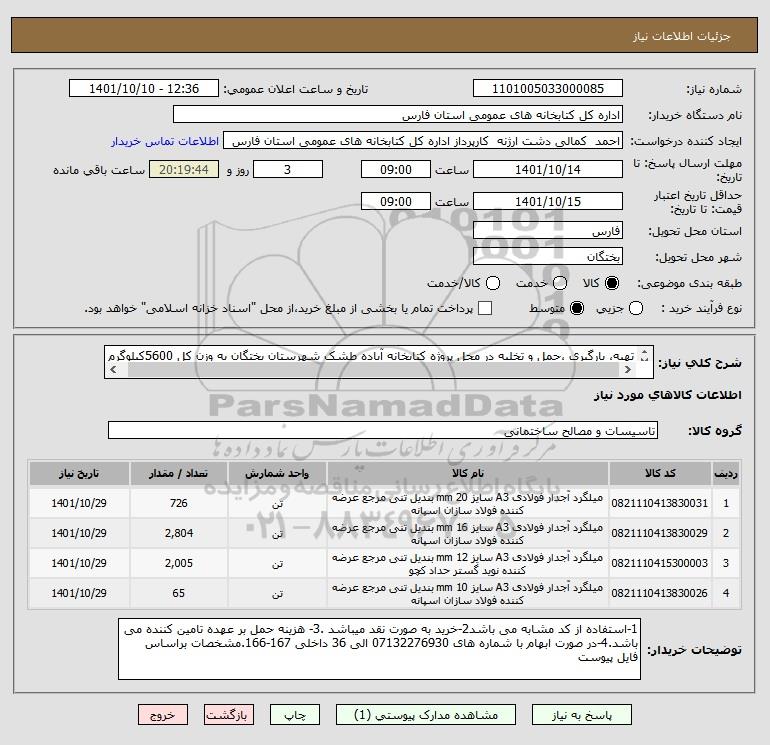Click the quantity cell 2,005
This screenshot has height=745, width=770.
179,563
